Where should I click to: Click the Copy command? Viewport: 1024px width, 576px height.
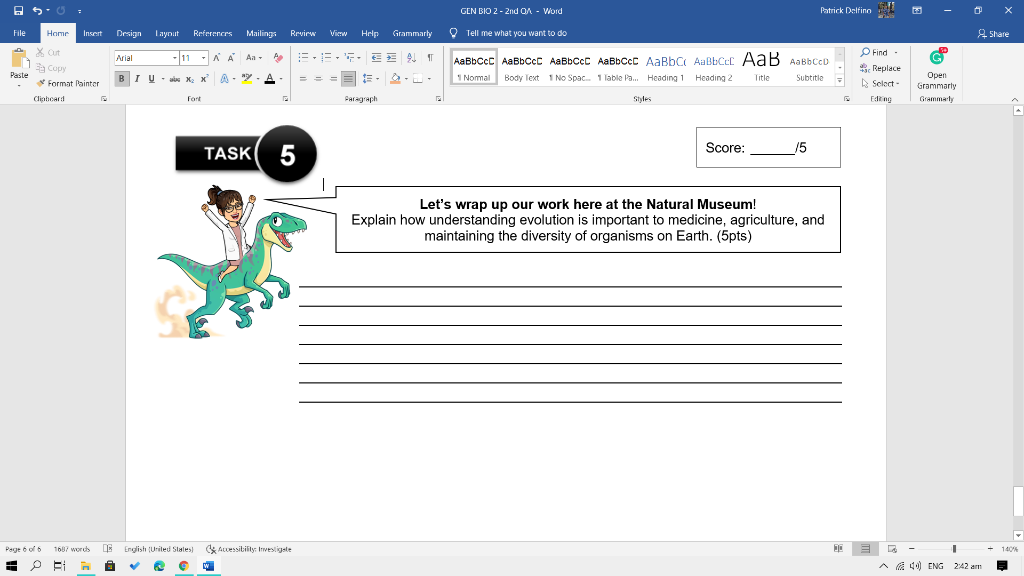(52, 68)
